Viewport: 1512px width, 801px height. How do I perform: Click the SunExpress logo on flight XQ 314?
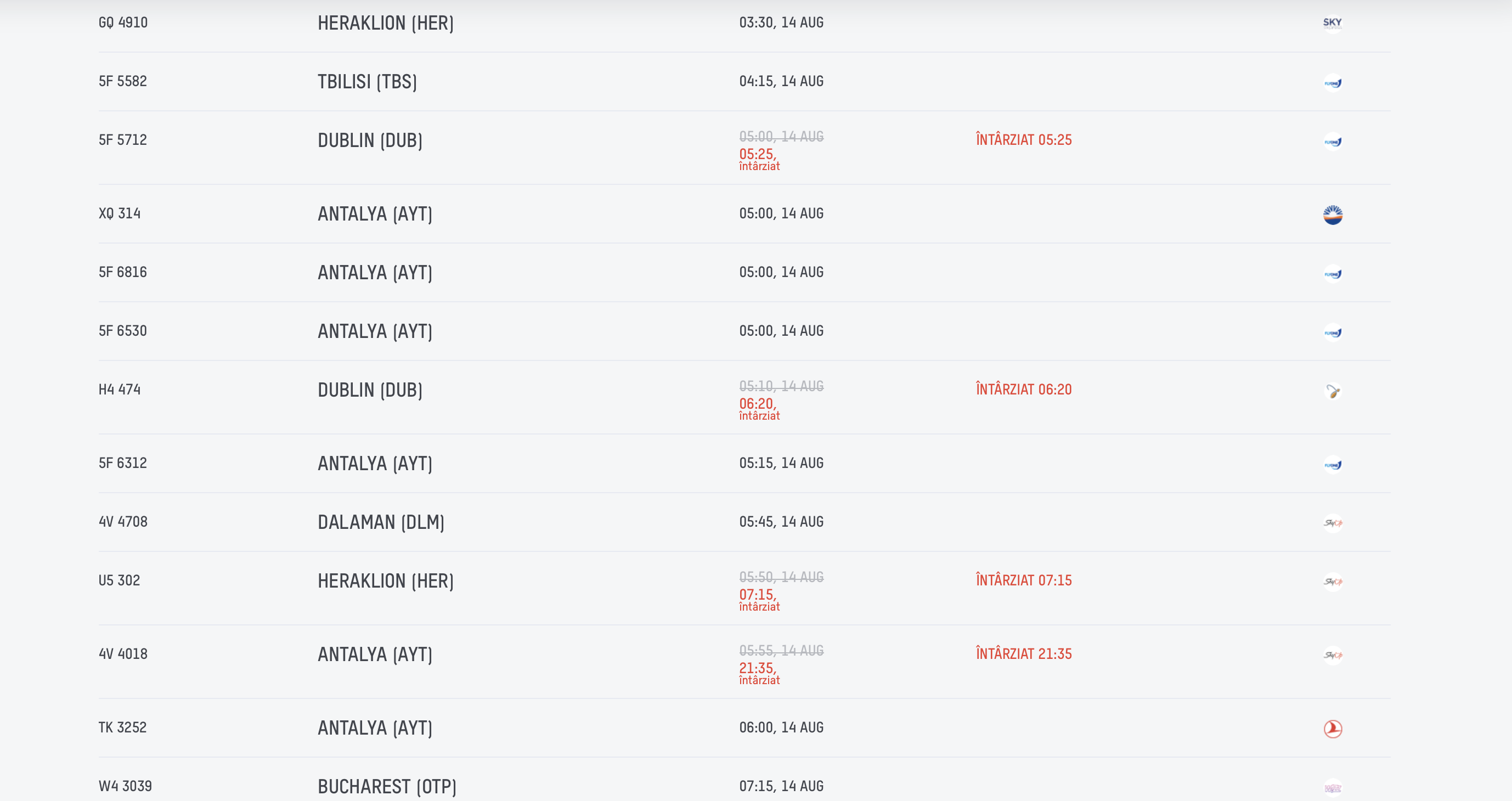1333,215
